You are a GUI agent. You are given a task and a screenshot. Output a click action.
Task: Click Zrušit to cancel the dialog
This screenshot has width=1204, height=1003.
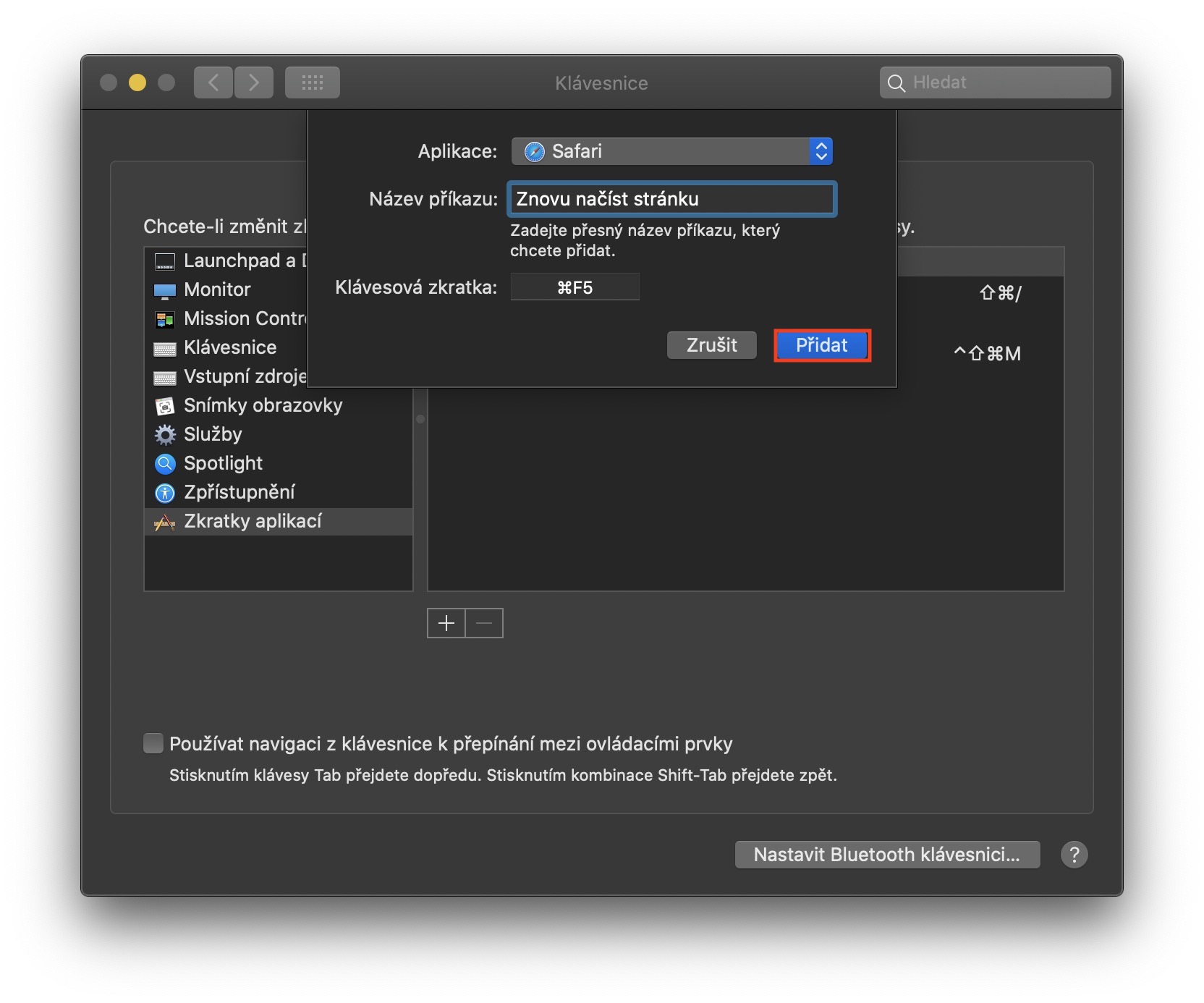(x=712, y=345)
